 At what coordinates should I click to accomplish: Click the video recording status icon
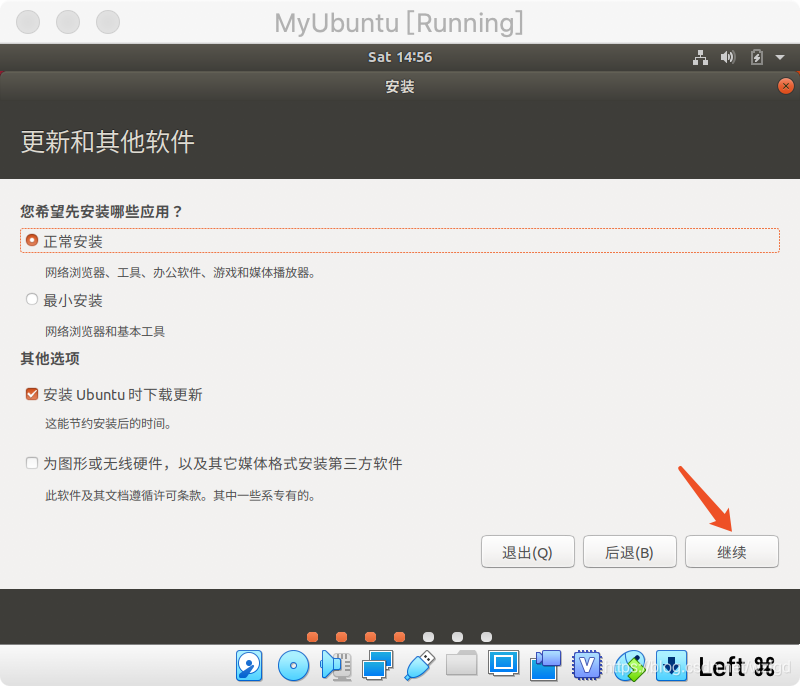click(x=545, y=666)
